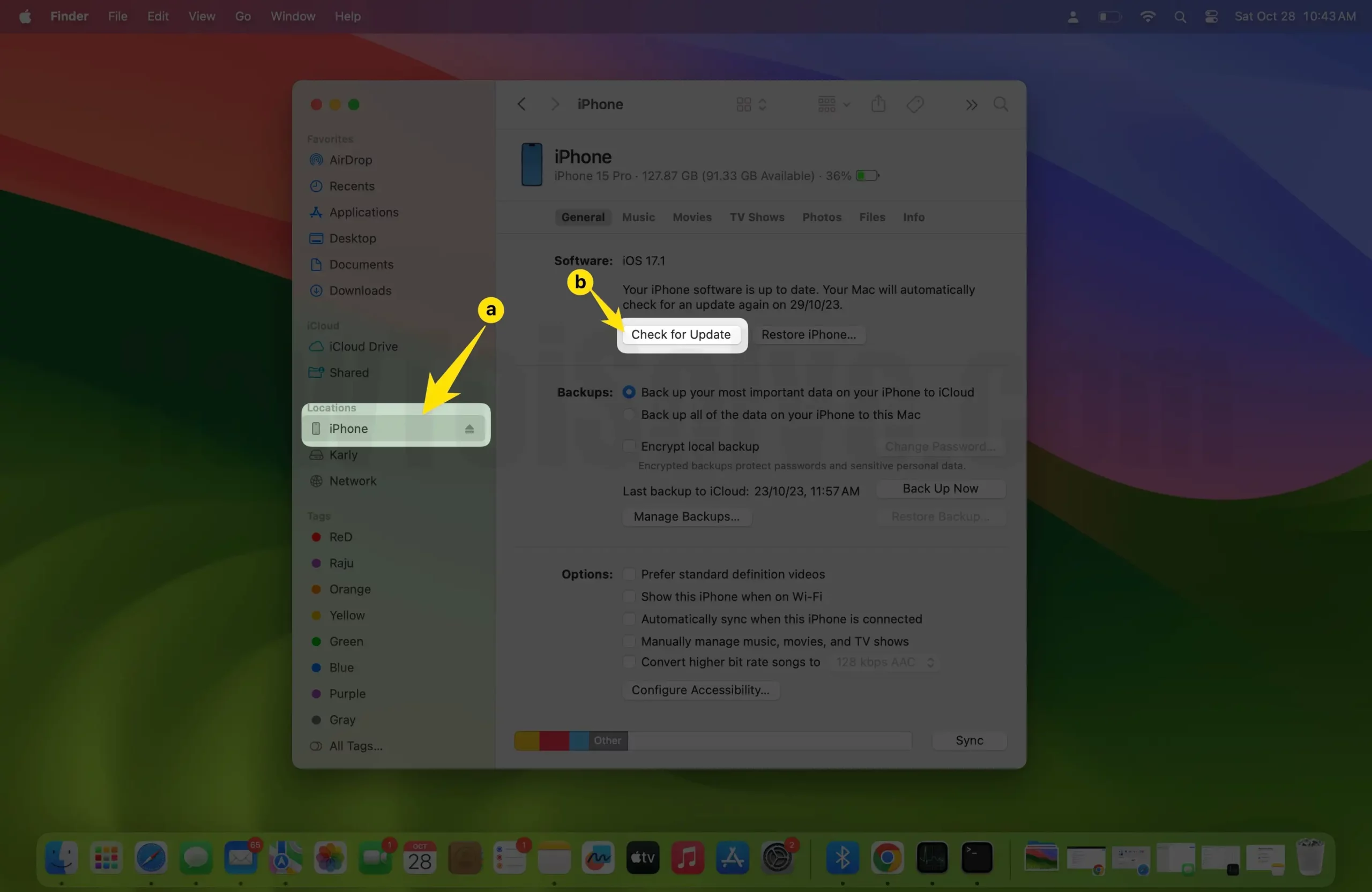
Task: Open the Applications folder in sidebar
Action: 364,212
